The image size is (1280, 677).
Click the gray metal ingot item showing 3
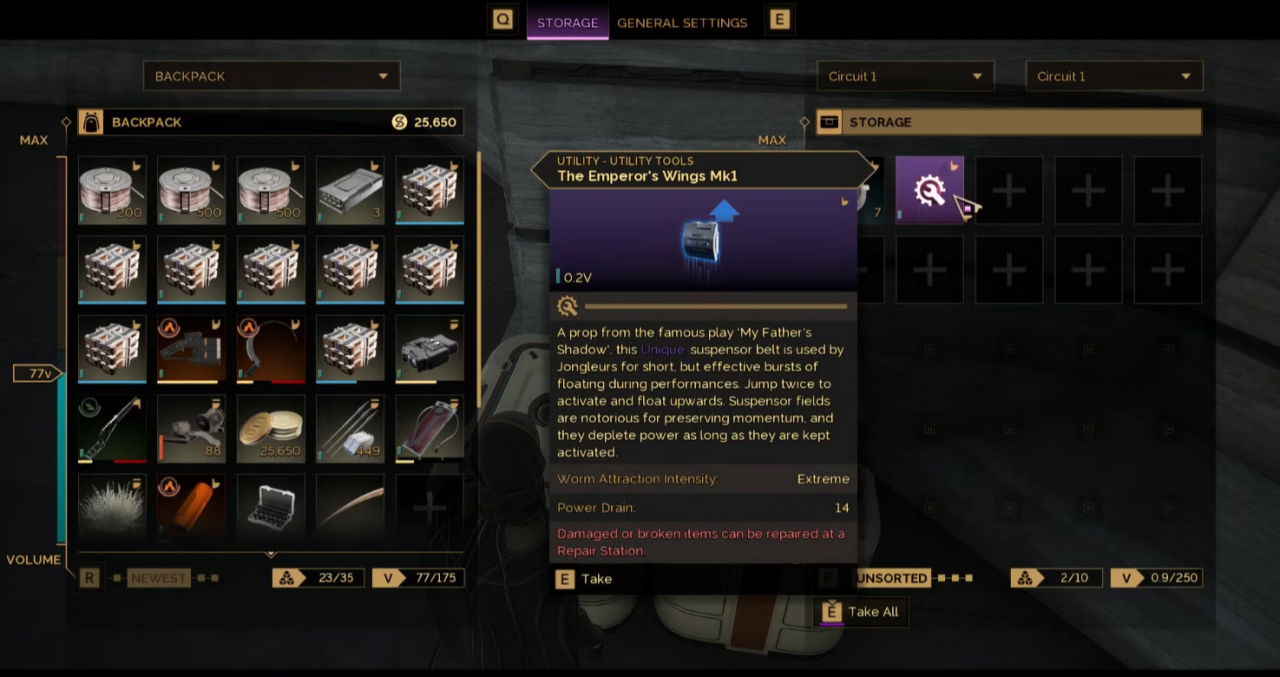tap(350, 190)
